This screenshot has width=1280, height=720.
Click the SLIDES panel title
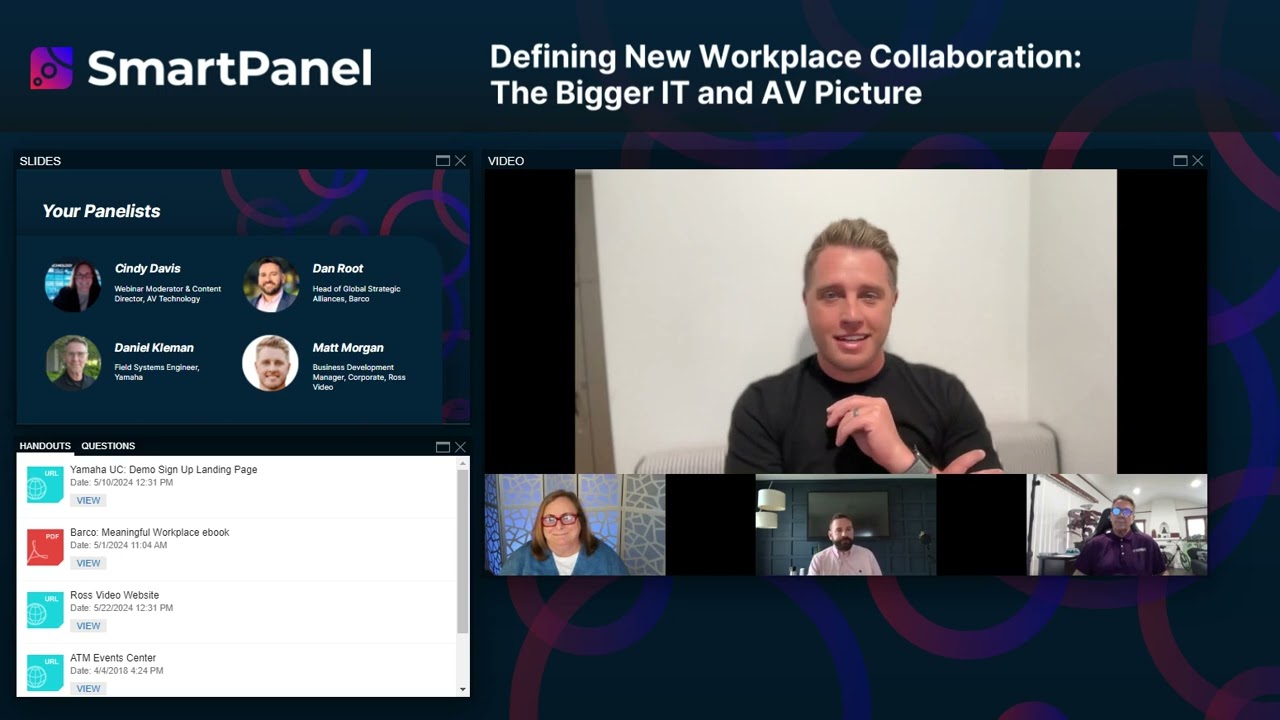(40, 161)
